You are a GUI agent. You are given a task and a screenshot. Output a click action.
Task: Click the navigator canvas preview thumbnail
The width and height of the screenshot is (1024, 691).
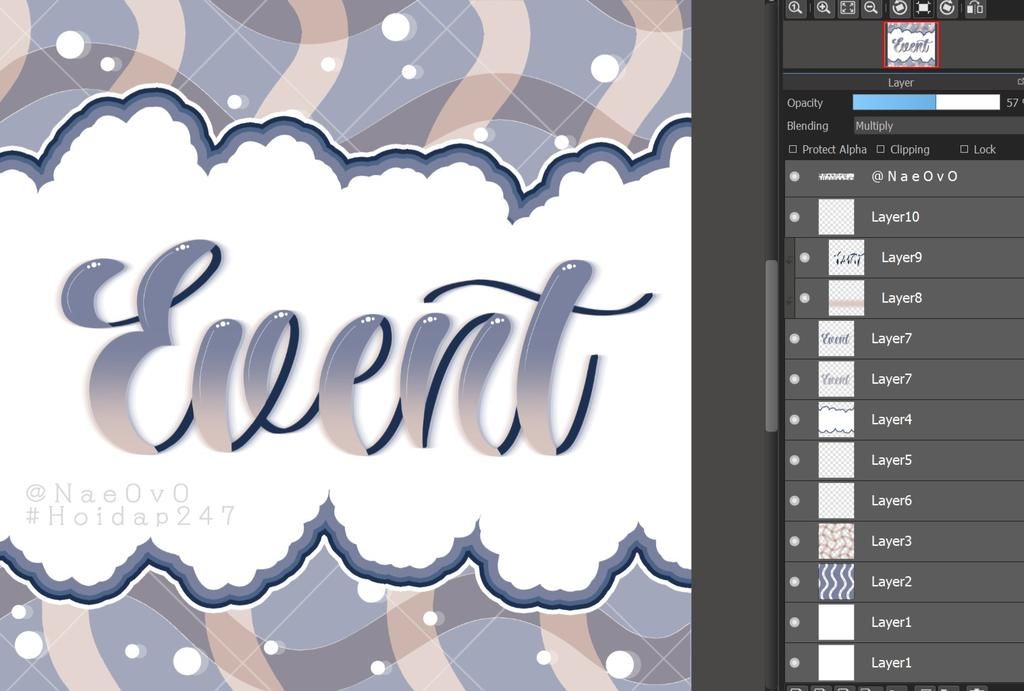(910, 43)
